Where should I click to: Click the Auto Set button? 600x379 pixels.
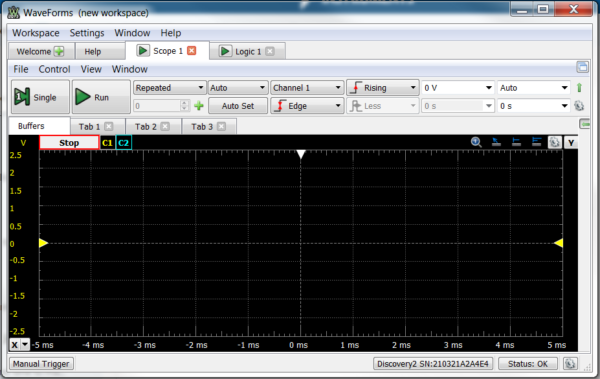[238, 106]
